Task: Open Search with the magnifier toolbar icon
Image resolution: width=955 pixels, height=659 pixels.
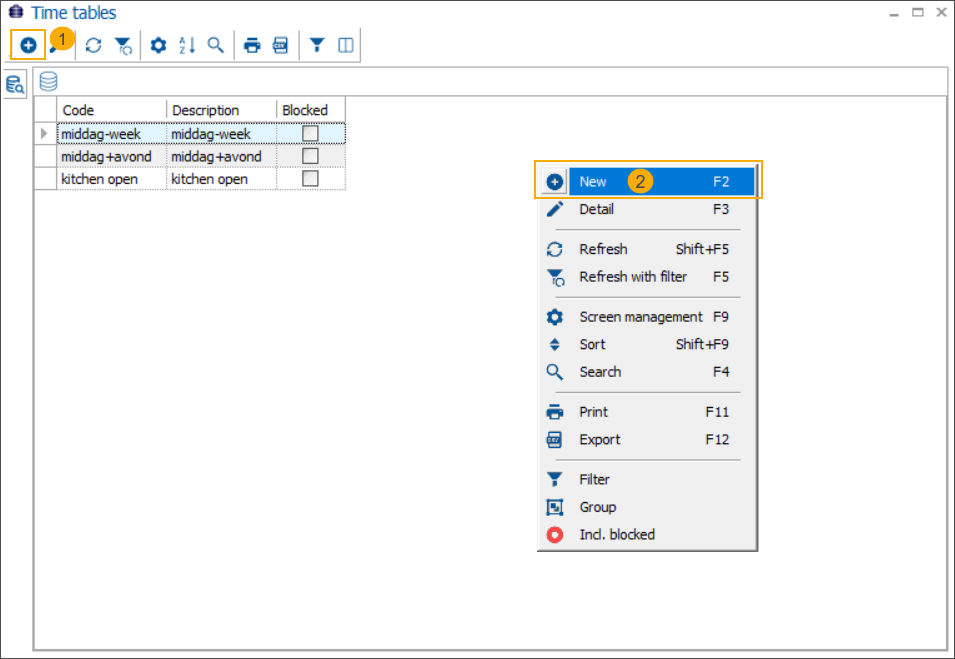Action: pyautogui.click(x=215, y=45)
